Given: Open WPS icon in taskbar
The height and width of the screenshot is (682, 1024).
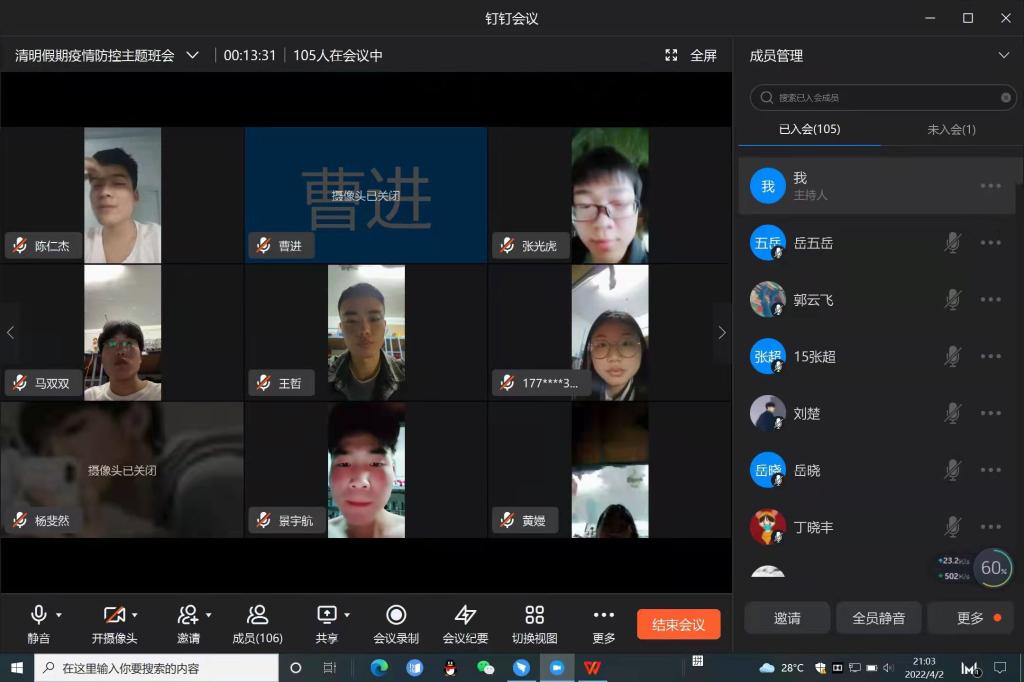Looking at the screenshot, I should 592,668.
